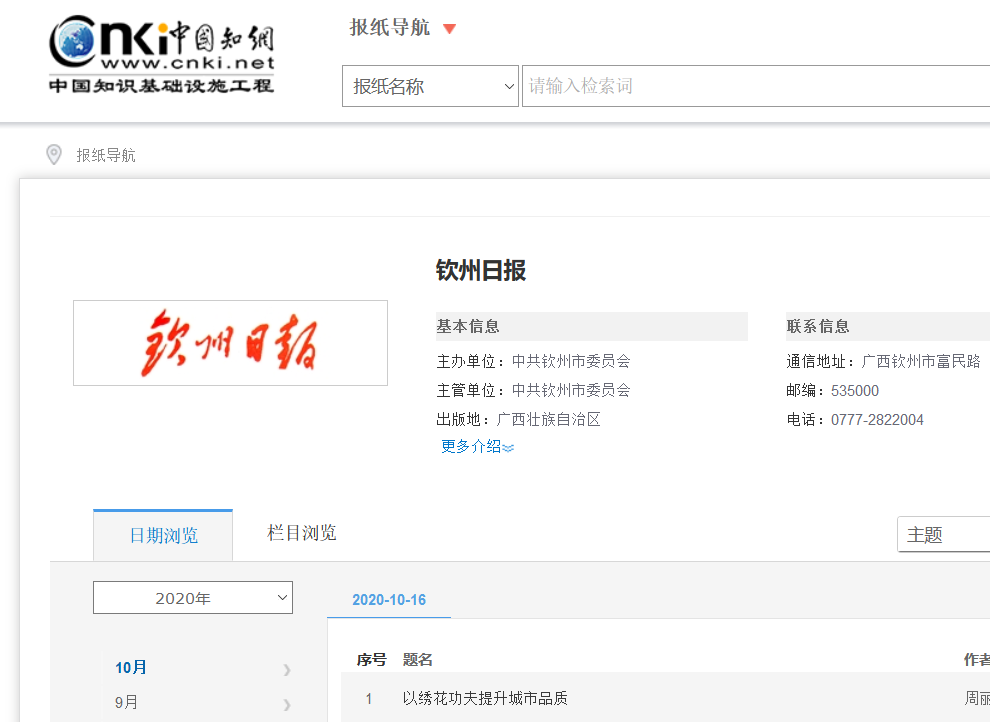The width and height of the screenshot is (990, 722).
Task: Switch to the 栏目浏览 tab
Action: (302, 533)
